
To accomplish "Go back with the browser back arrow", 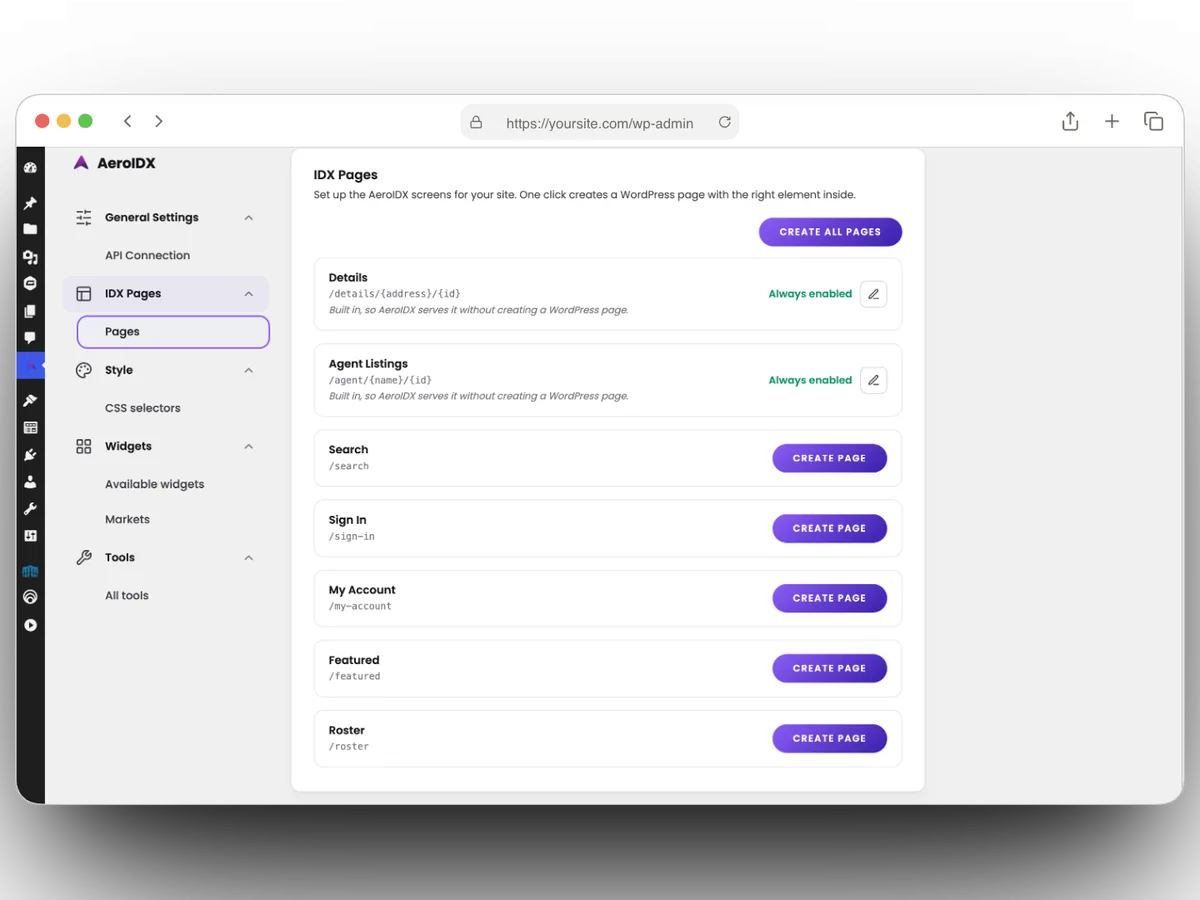I will (128, 121).
